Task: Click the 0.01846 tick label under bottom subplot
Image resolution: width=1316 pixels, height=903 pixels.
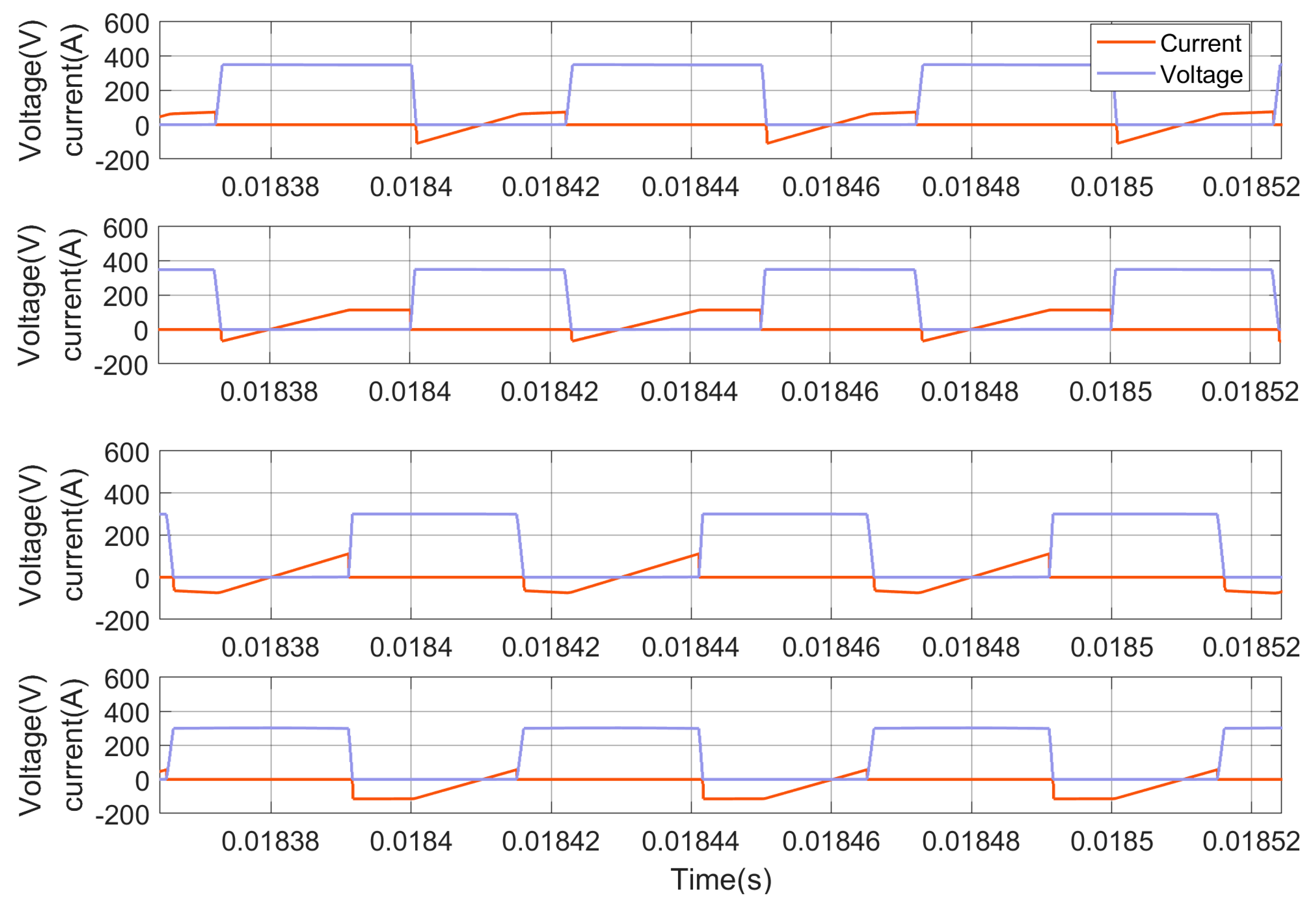Action: point(831,841)
